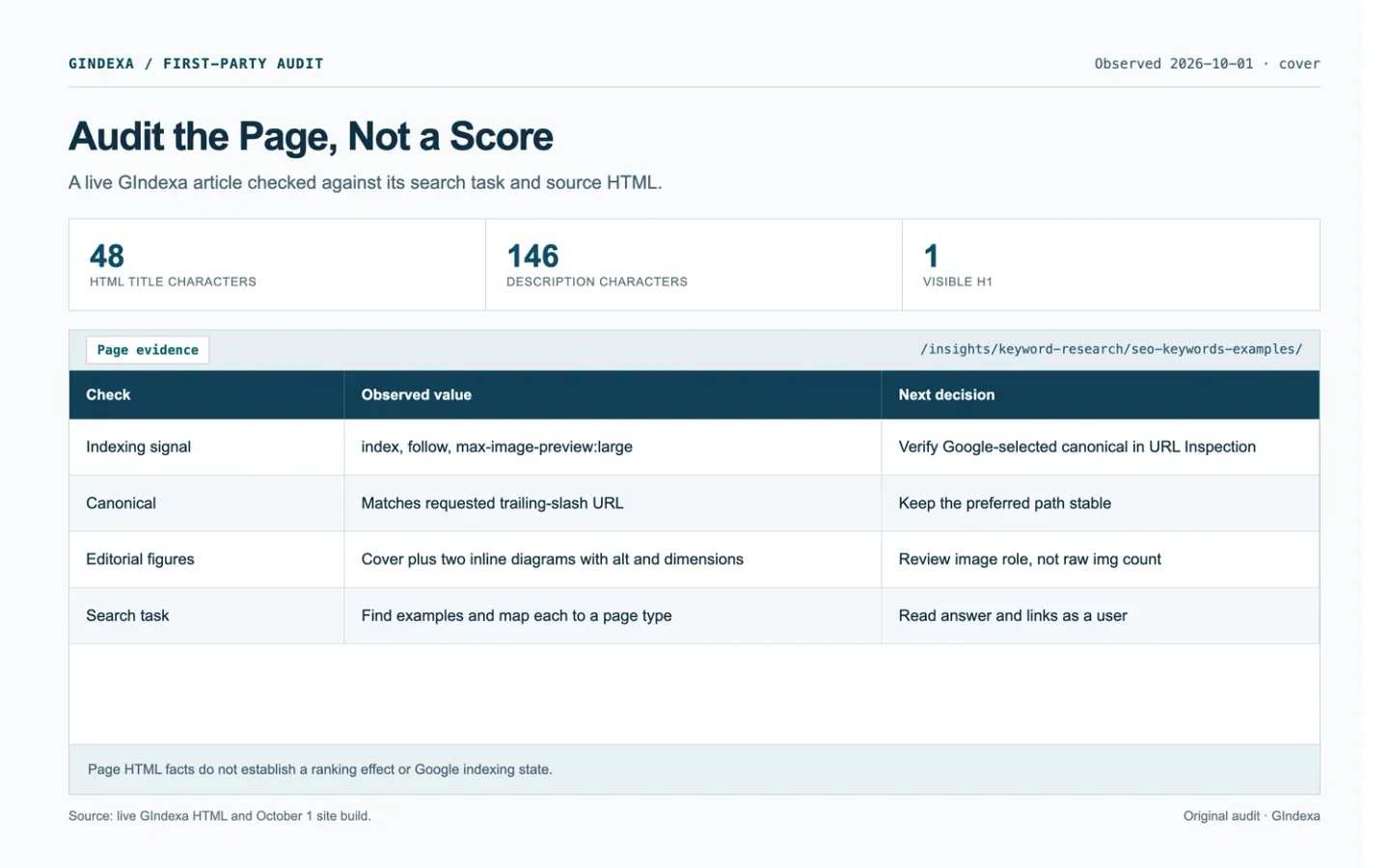
Task: Select the 'Indexing signal' row label
Action: click(138, 447)
